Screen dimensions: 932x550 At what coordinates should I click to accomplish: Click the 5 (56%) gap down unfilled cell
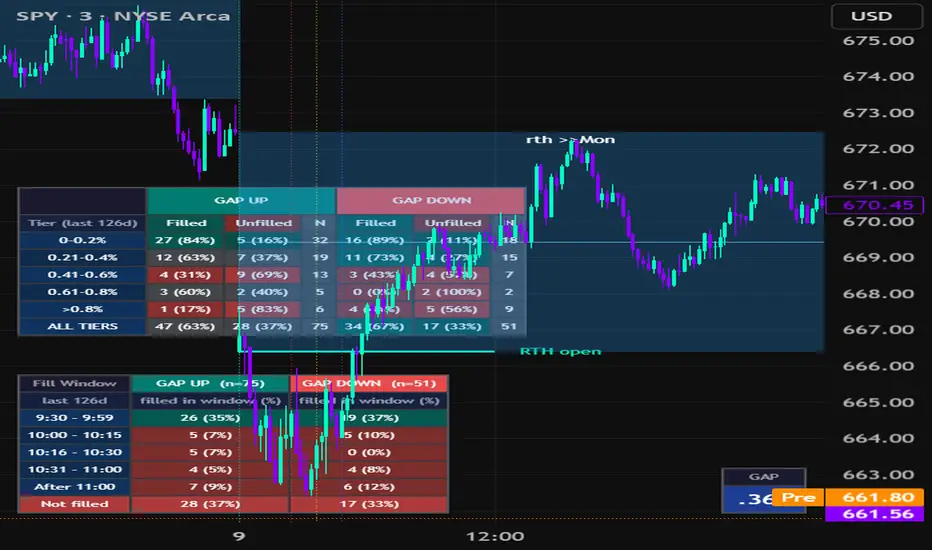click(452, 309)
